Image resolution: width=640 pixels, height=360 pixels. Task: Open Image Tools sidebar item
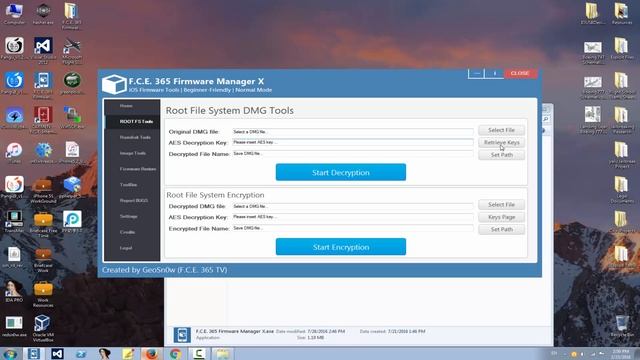click(132, 153)
